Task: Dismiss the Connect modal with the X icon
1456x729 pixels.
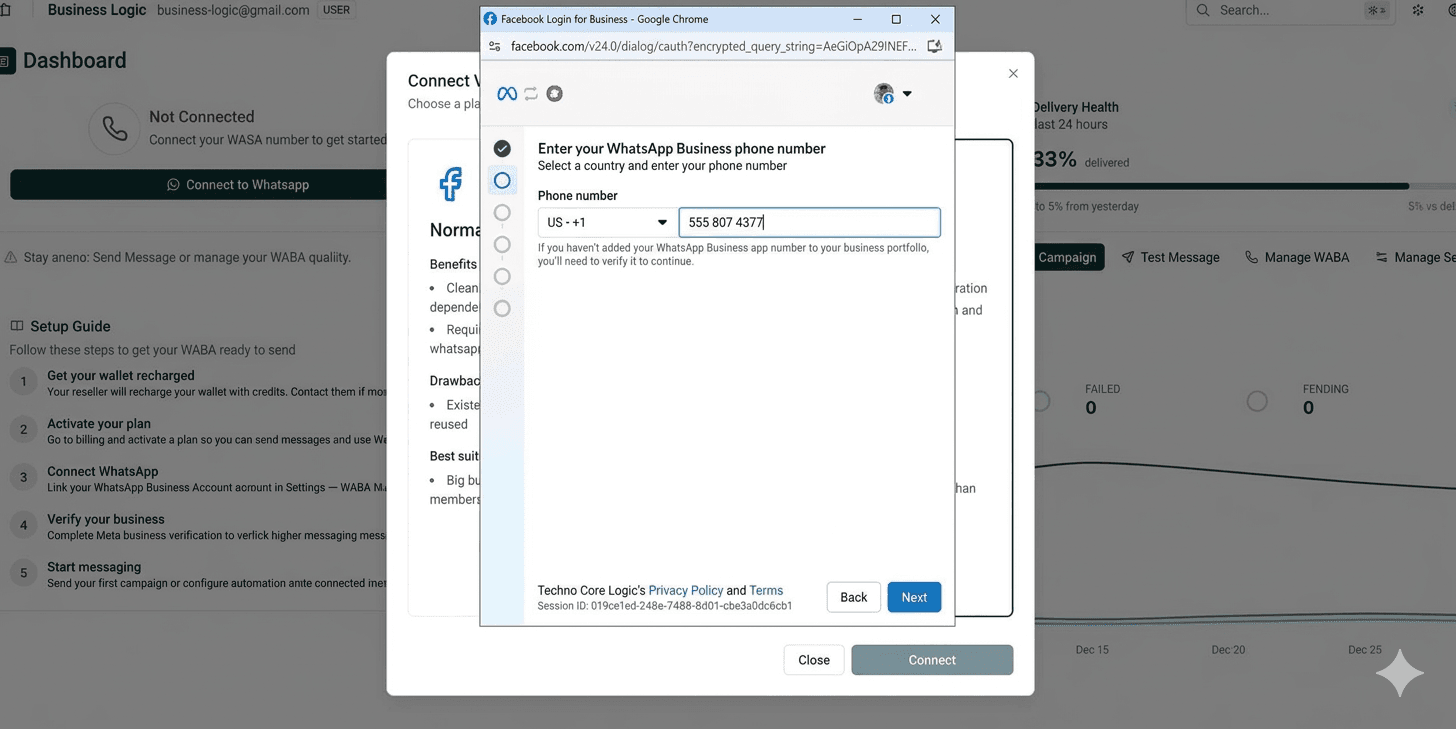Action: point(1013,73)
